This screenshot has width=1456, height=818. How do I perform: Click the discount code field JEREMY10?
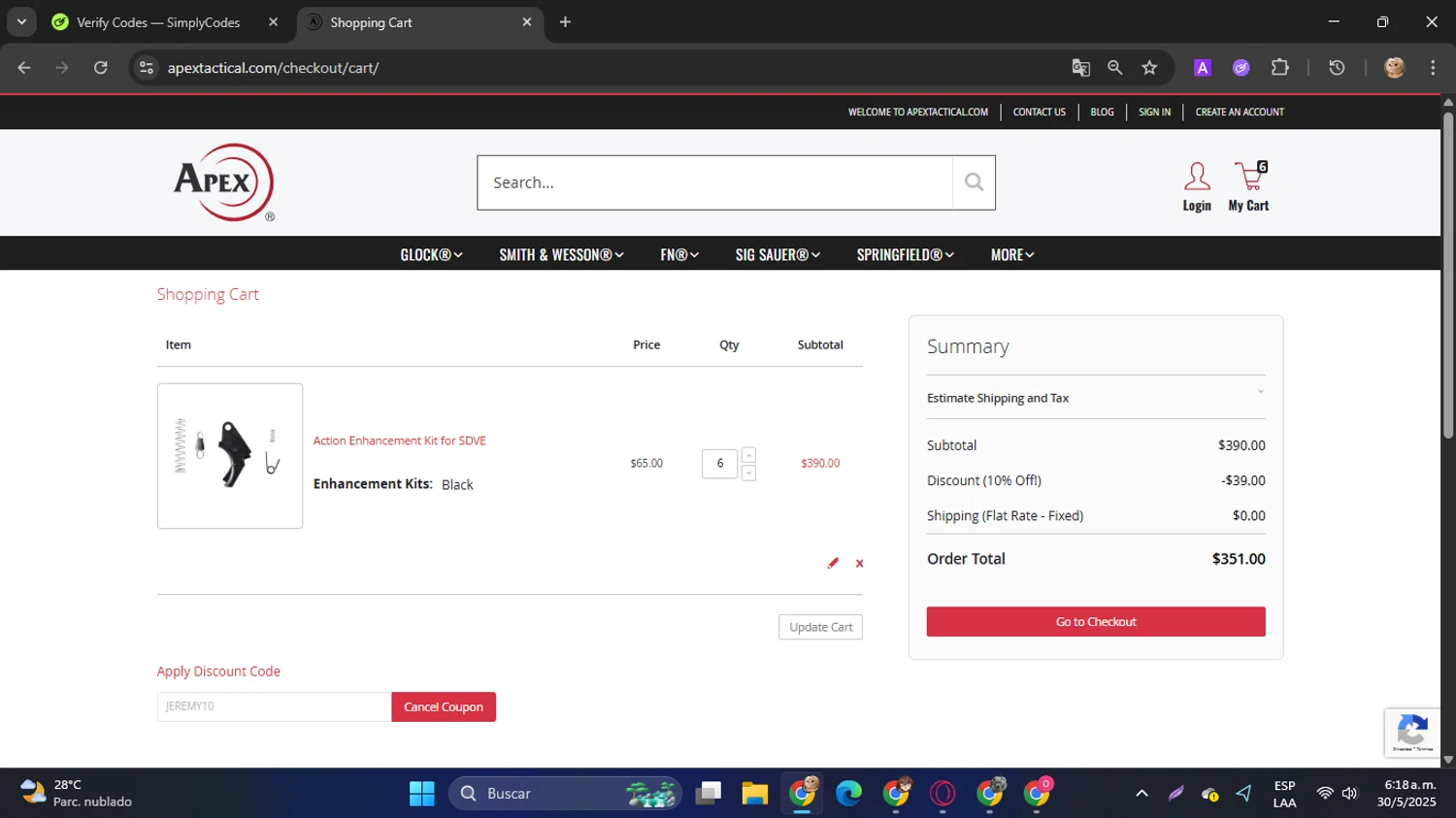[x=274, y=706]
